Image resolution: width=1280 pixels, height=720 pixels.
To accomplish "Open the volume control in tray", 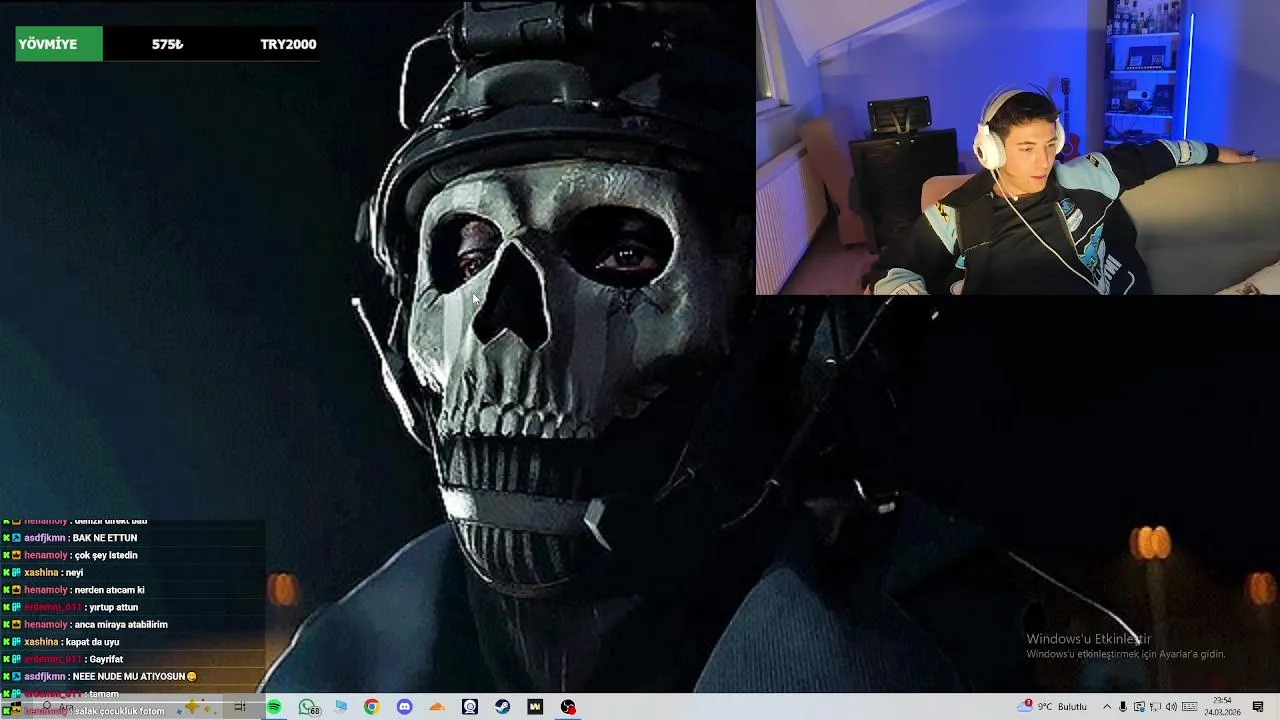I will click(1171, 707).
